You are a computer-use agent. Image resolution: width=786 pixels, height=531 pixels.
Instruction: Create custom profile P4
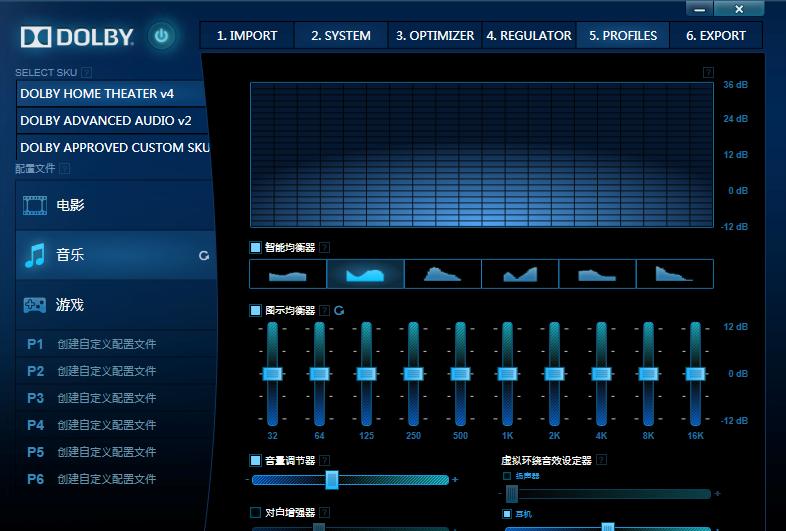(x=116, y=425)
